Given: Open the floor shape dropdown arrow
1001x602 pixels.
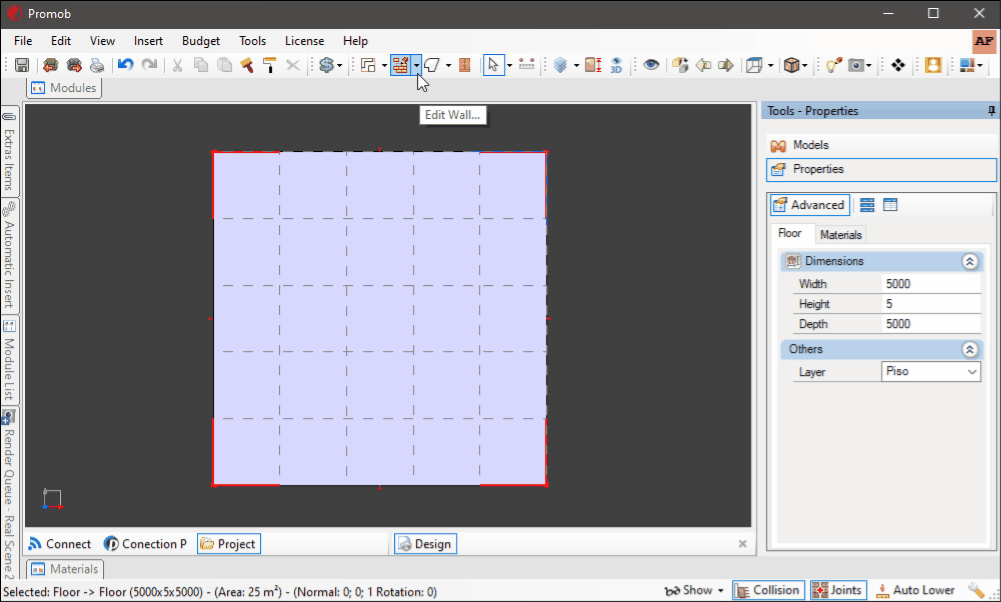Looking at the screenshot, I should [x=448, y=65].
